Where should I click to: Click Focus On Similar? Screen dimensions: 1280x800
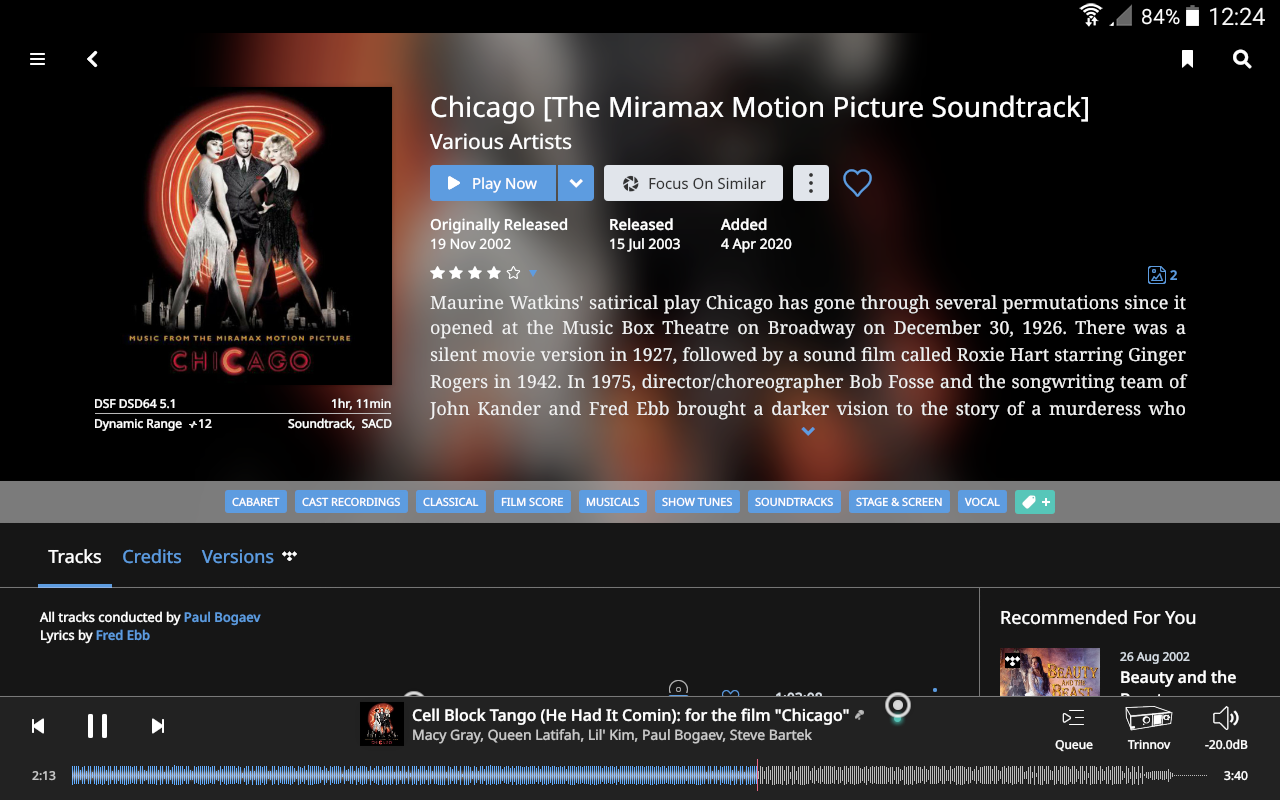(x=693, y=183)
